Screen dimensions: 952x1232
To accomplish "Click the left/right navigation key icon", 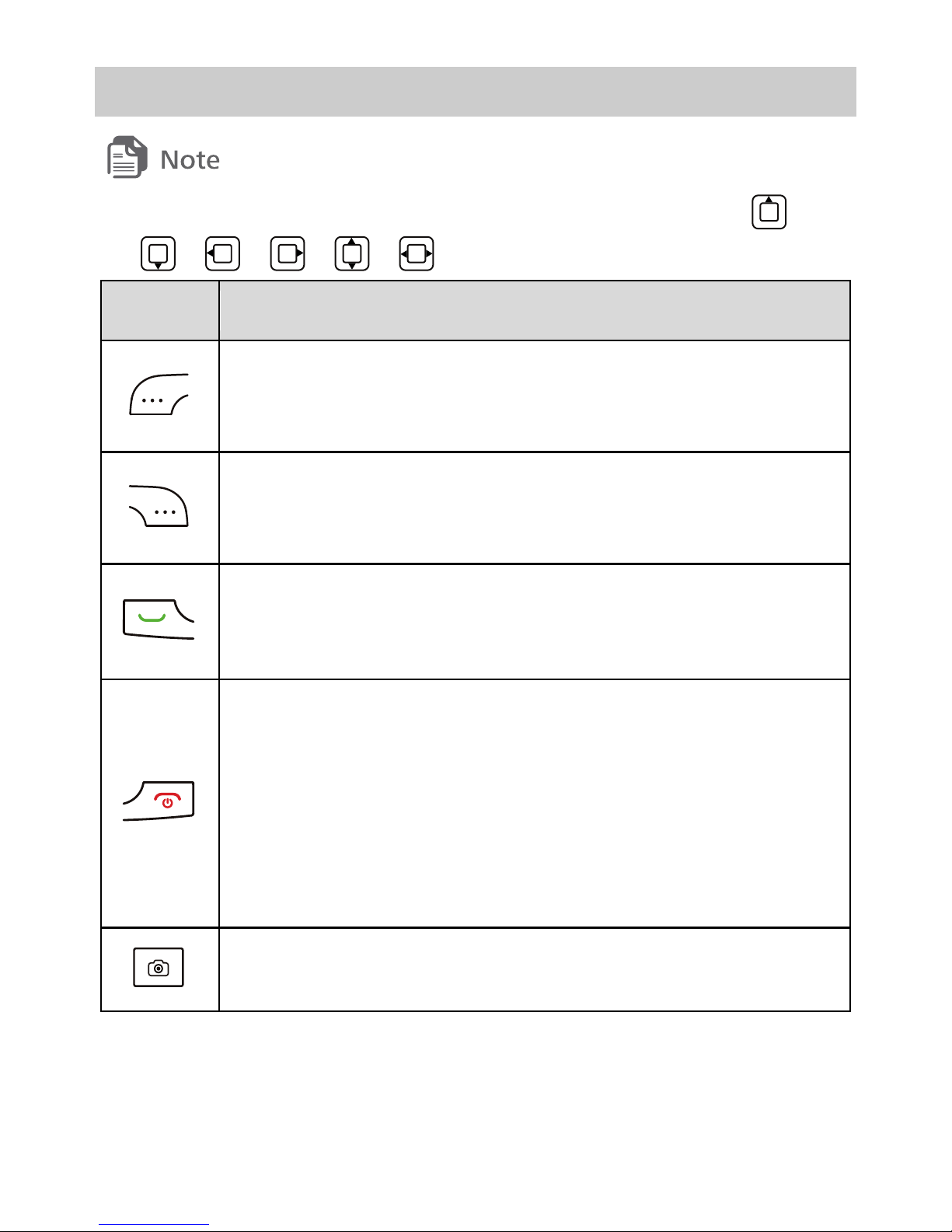I will [417, 253].
